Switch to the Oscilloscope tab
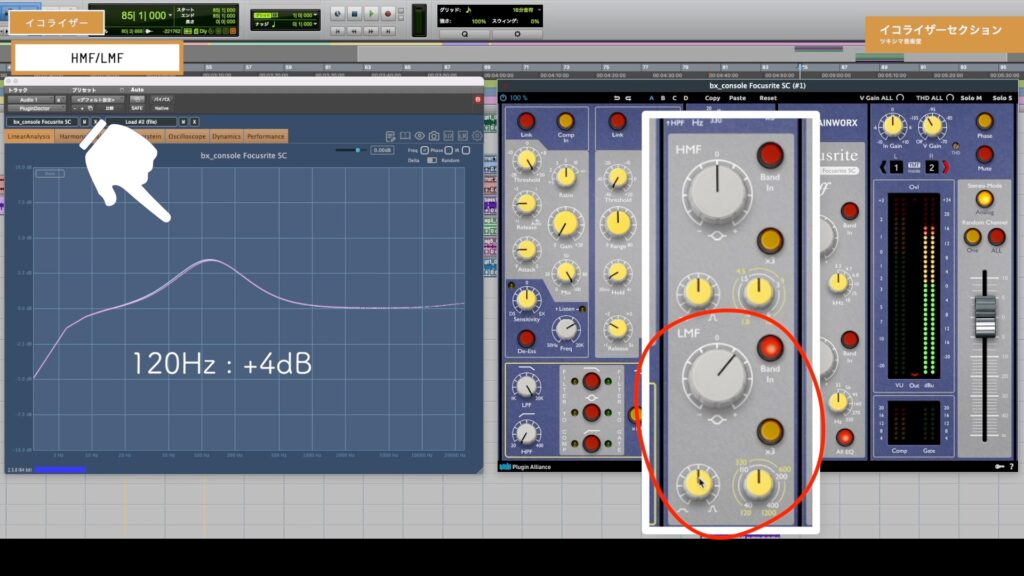Image resolution: width=1024 pixels, height=576 pixels. (x=187, y=136)
